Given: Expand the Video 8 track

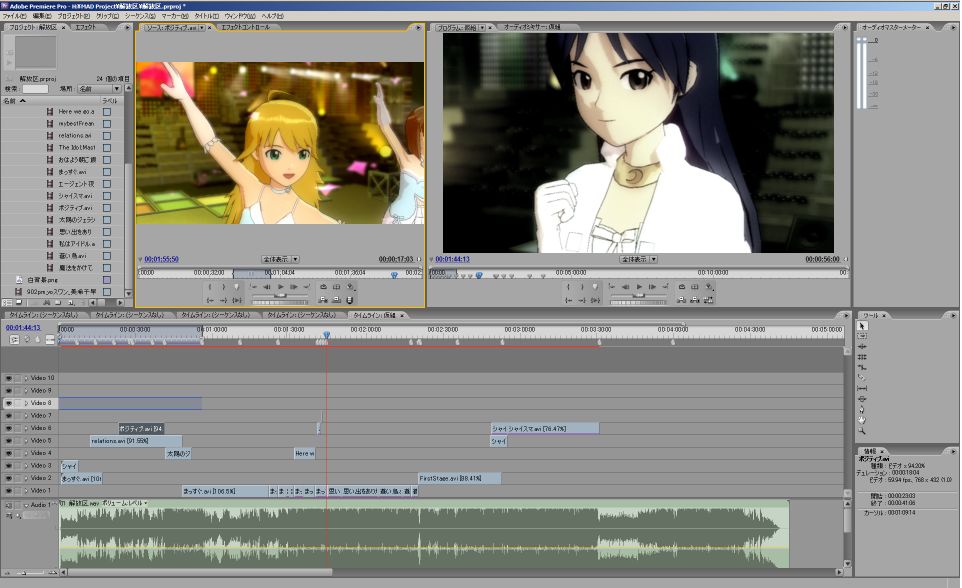Looking at the screenshot, I should (x=26, y=403).
